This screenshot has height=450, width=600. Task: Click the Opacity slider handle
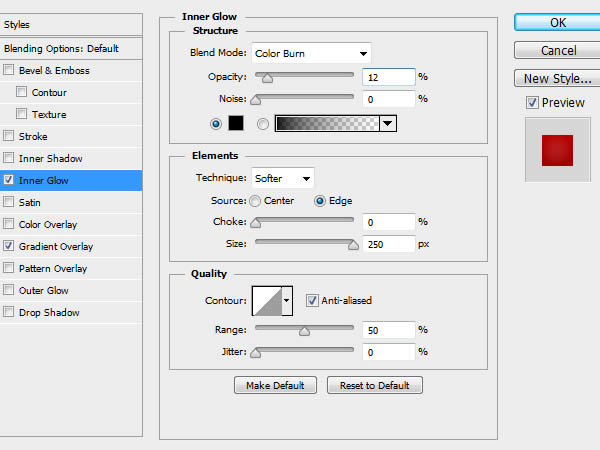[267, 78]
